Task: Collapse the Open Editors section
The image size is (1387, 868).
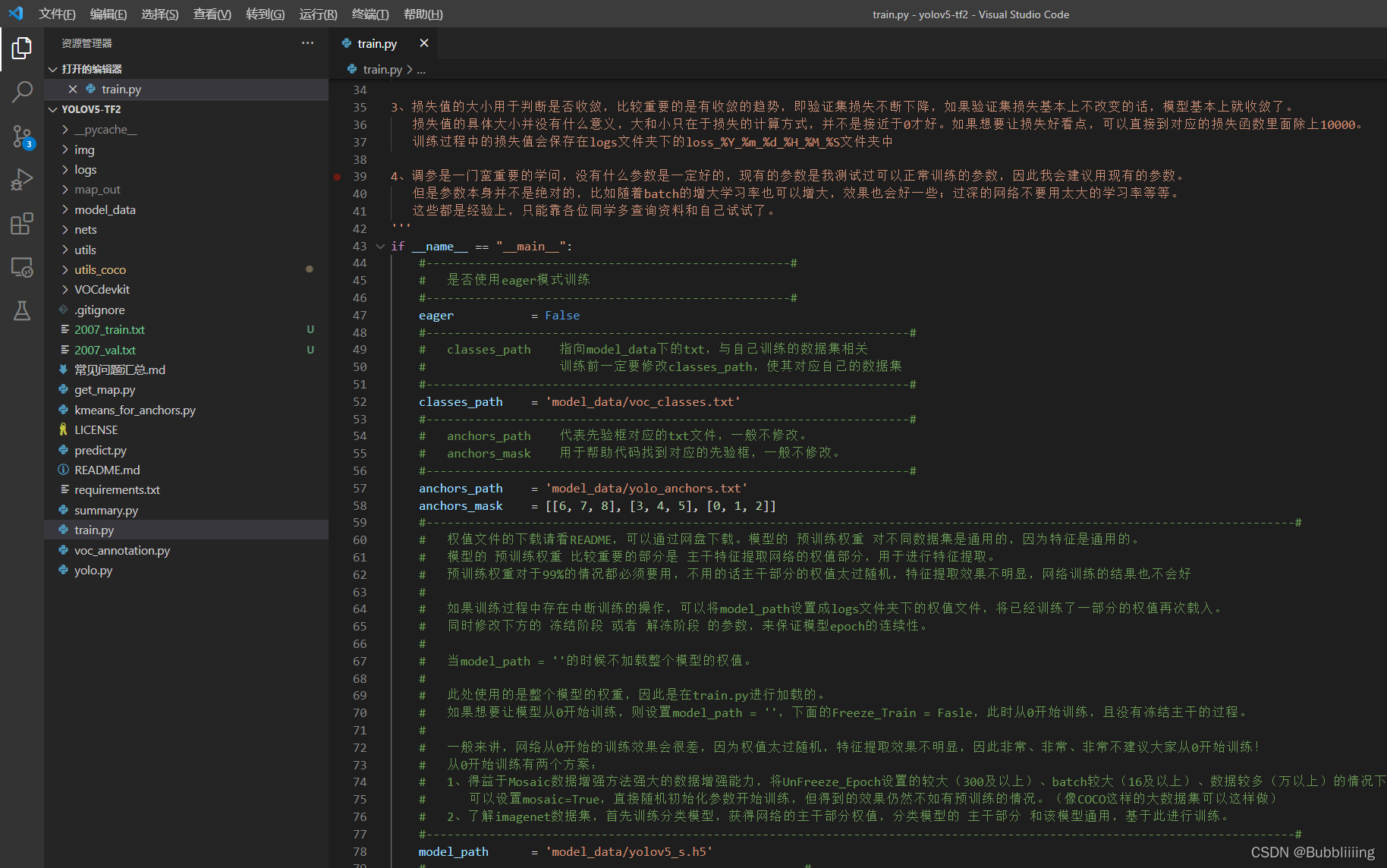Action: click(x=53, y=69)
